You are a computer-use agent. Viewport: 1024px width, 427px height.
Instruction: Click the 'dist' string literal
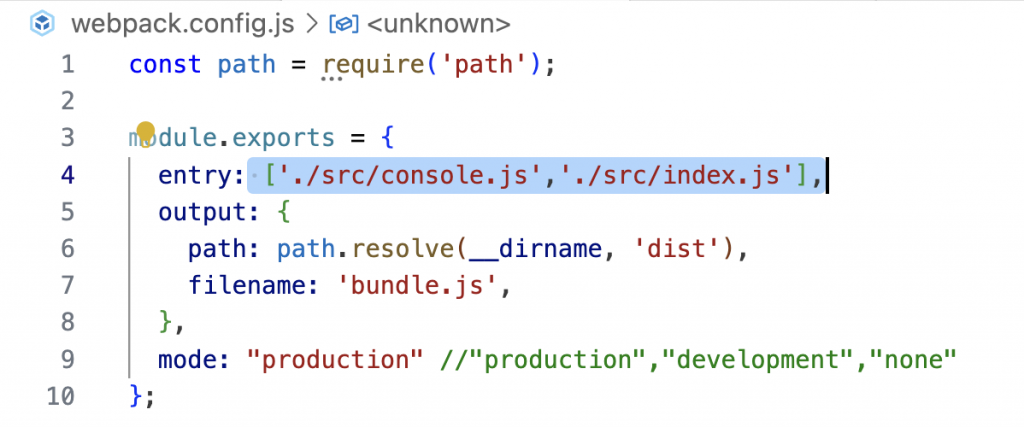677,249
